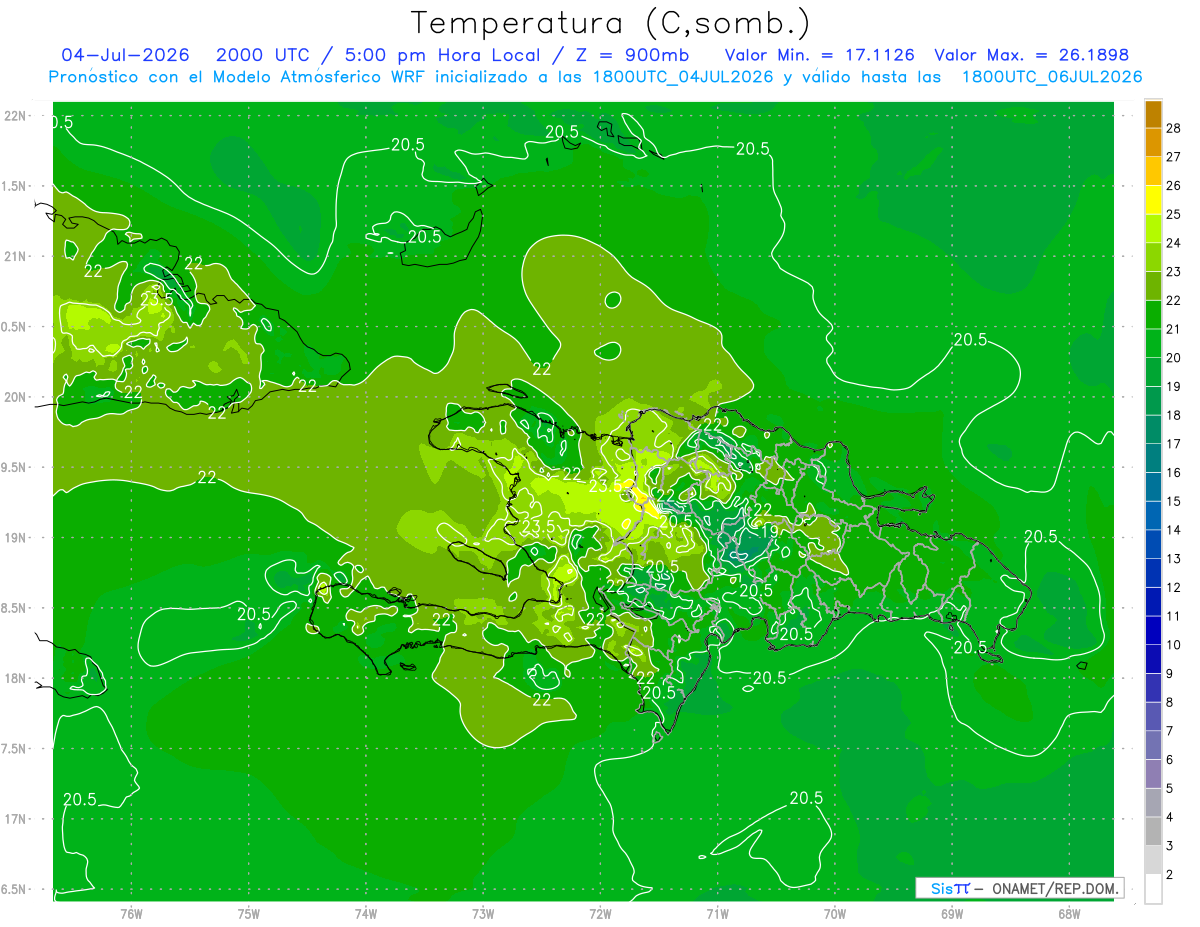The image size is (1200, 927).
Task: Click the '70W' longitude axis label
Action: [x=834, y=913]
